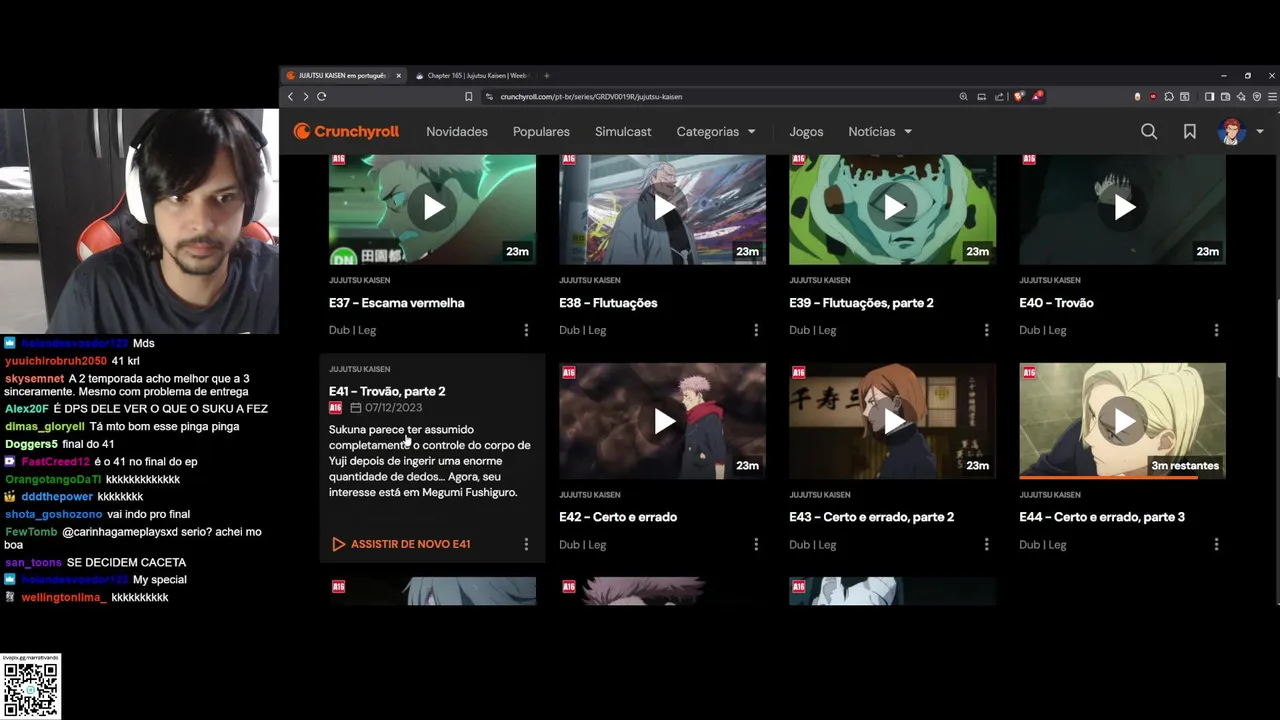Image resolution: width=1280 pixels, height=720 pixels.
Task: Play episode E38 Flutuações thumbnail
Action: [x=662, y=209]
